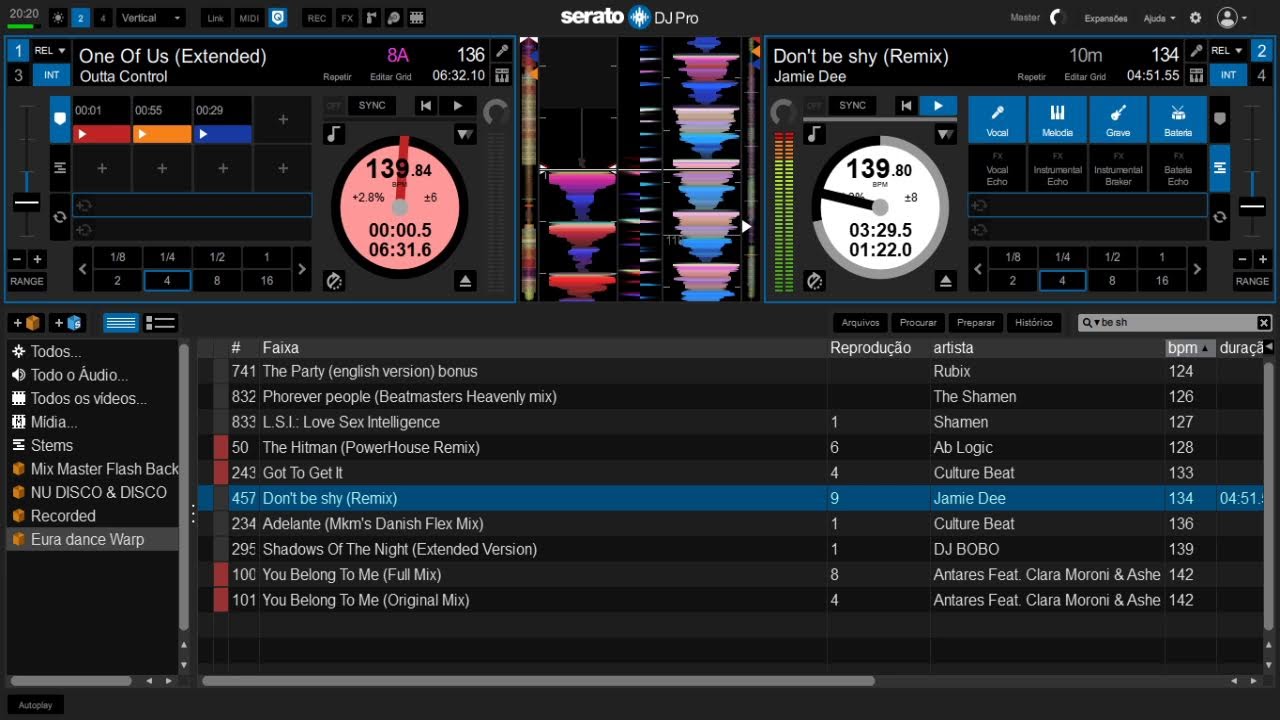1280x720 pixels.
Task: Trigger orange cue point at 00:55
Action: point(162,134)
